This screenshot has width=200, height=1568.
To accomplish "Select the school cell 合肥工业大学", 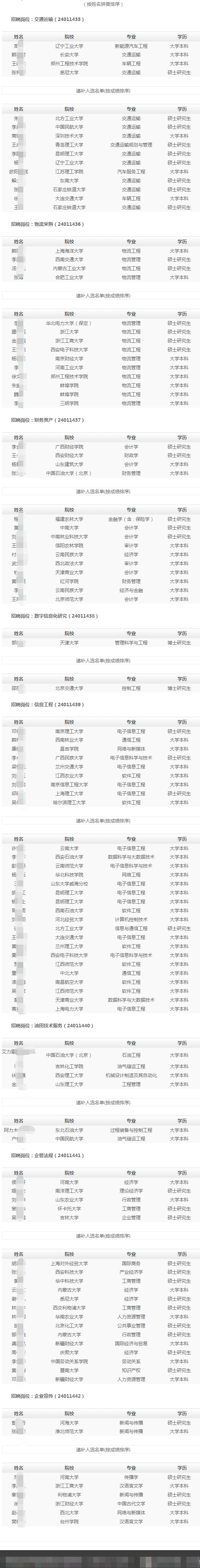I will click(x=69, y=278).
